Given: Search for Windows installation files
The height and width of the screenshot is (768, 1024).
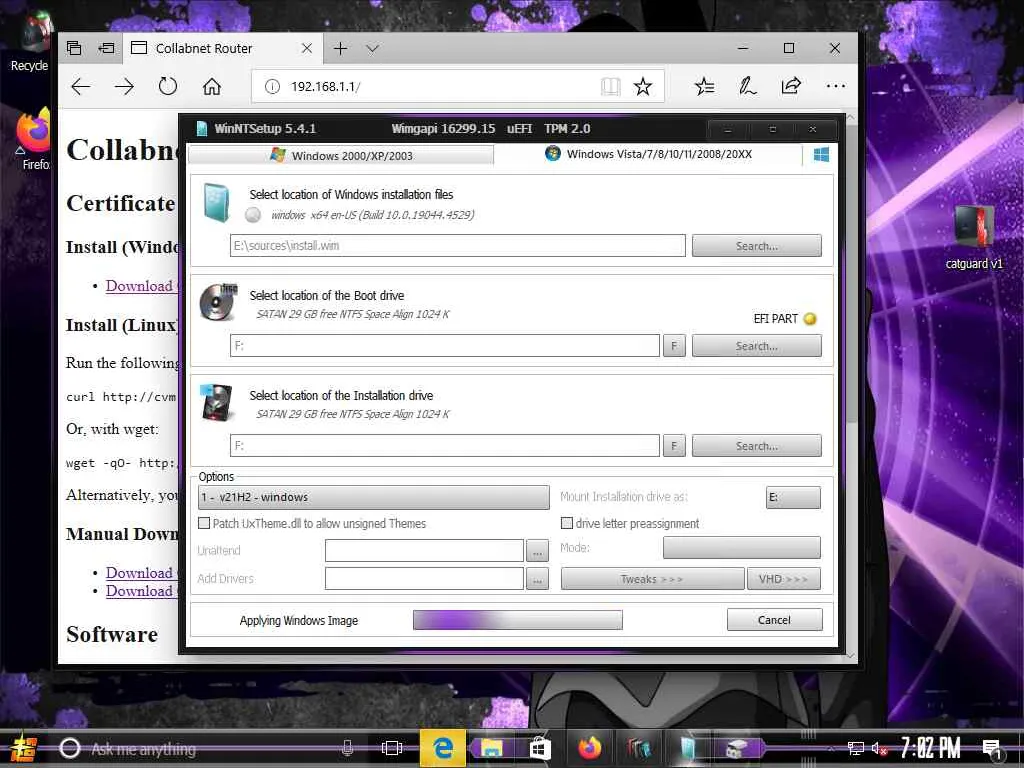Looking at the screenshot, I should [756, 246].
